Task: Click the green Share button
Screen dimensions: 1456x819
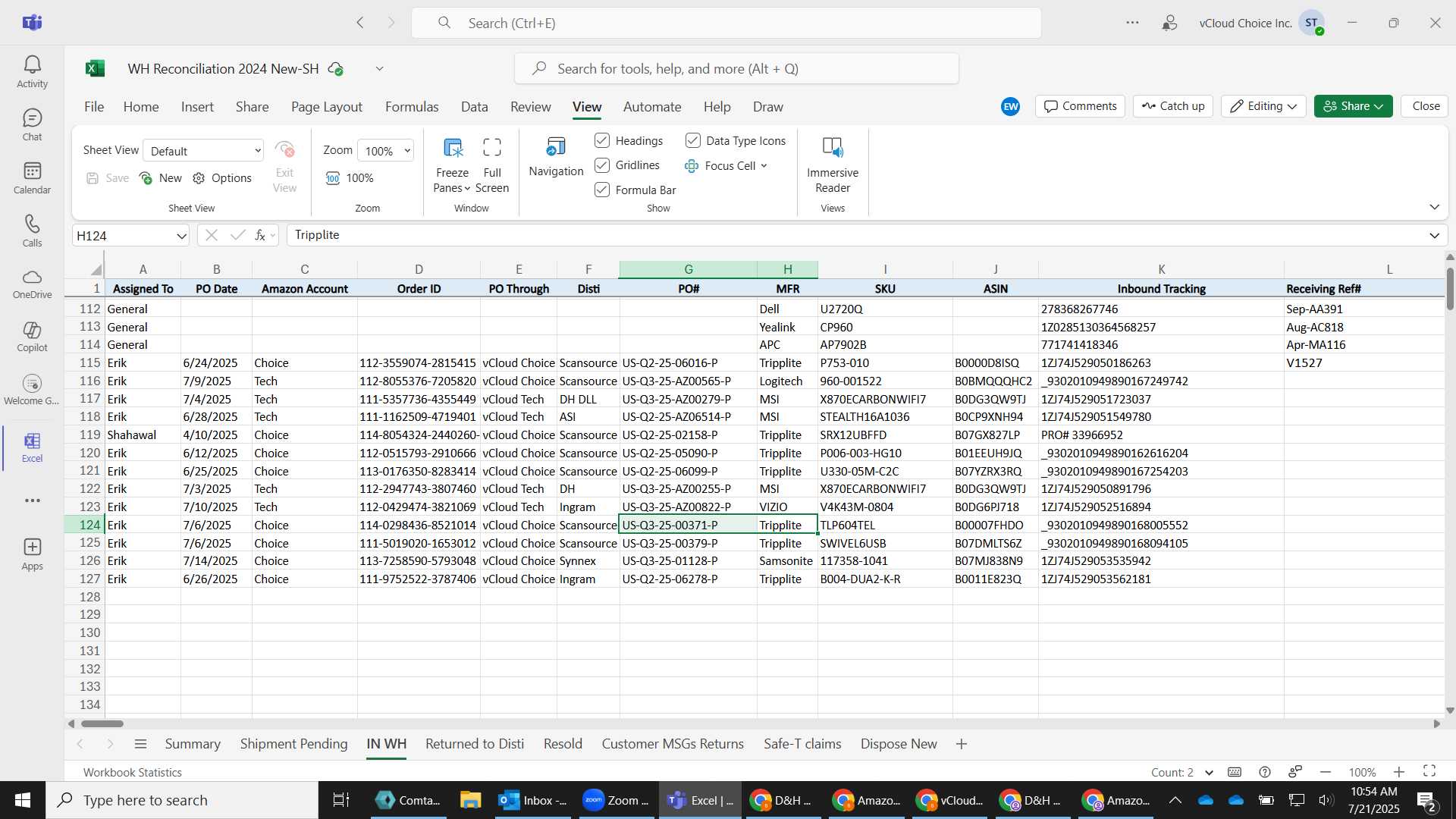Action: (1353, 106)
